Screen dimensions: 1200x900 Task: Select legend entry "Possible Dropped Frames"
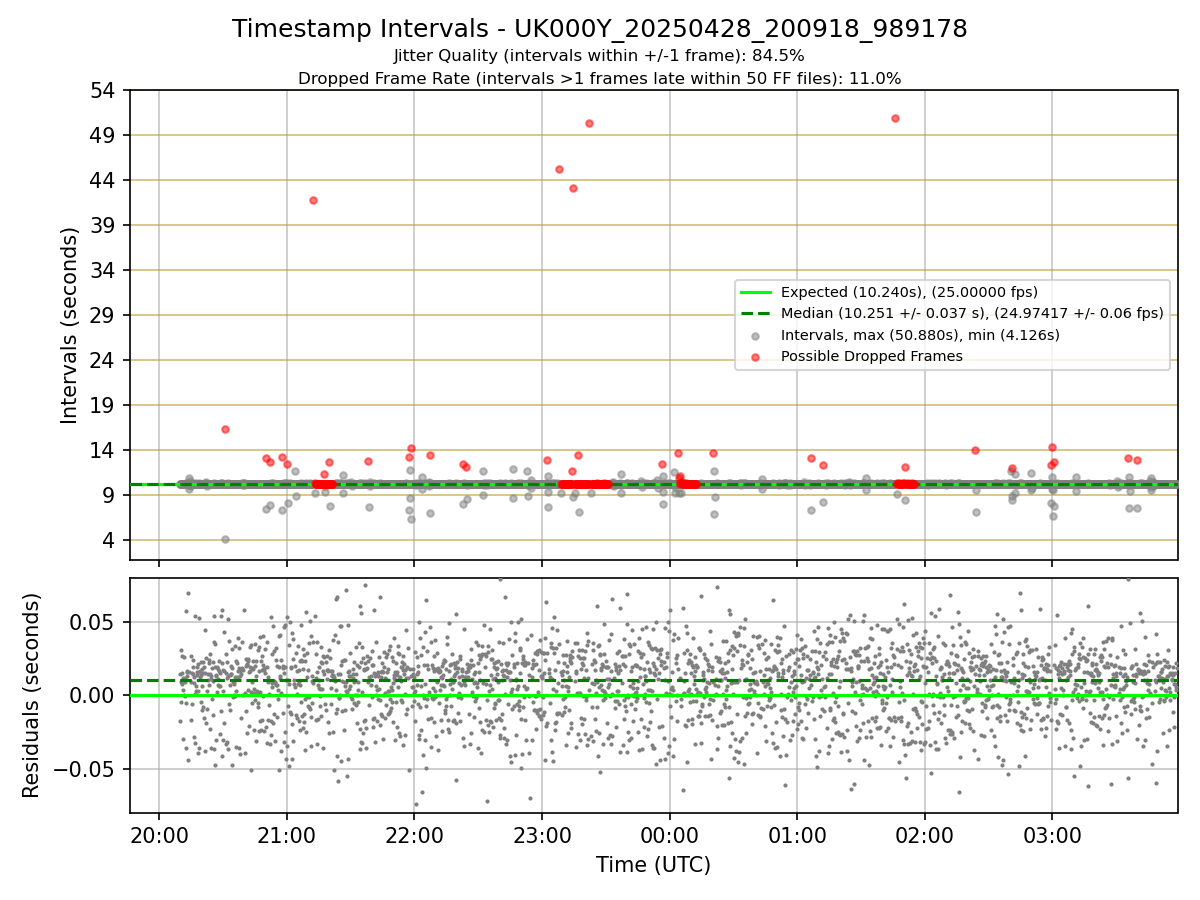871,356
